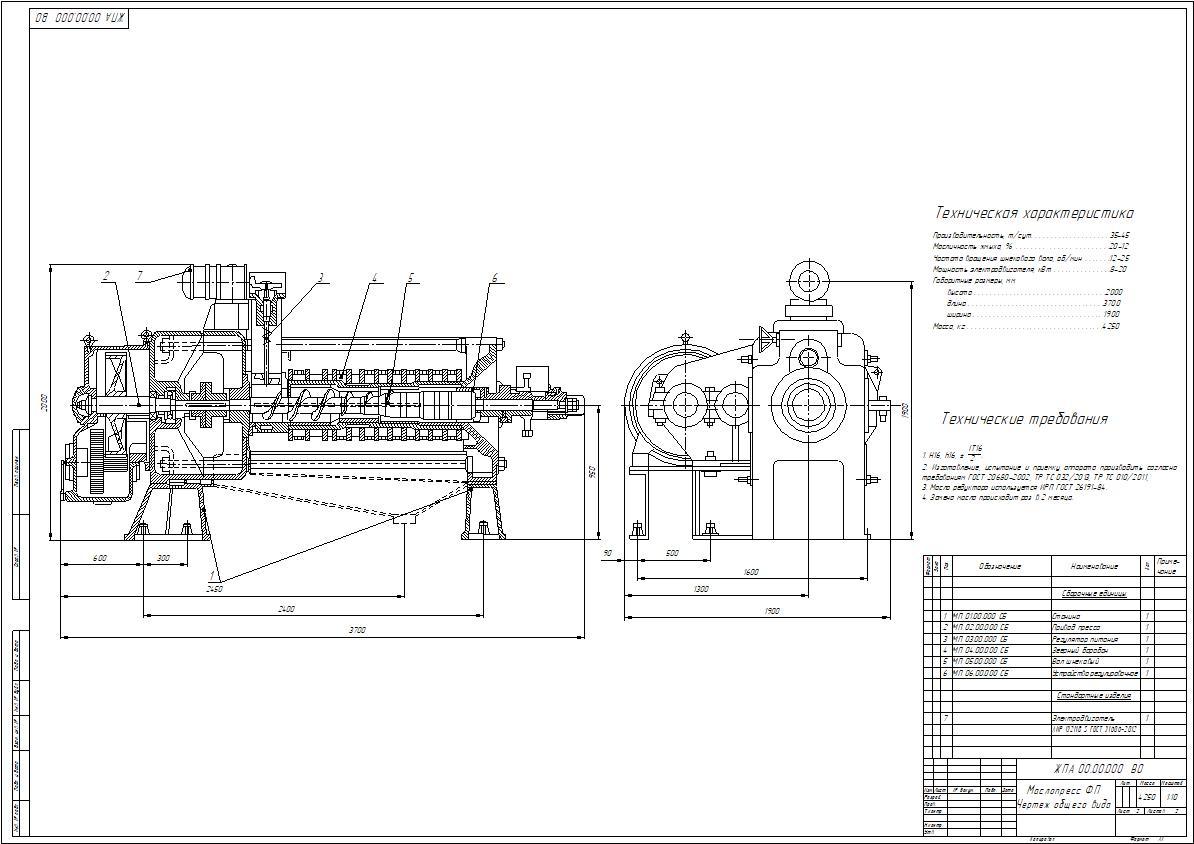Click callout number 1 below the frame

point(212,574)
